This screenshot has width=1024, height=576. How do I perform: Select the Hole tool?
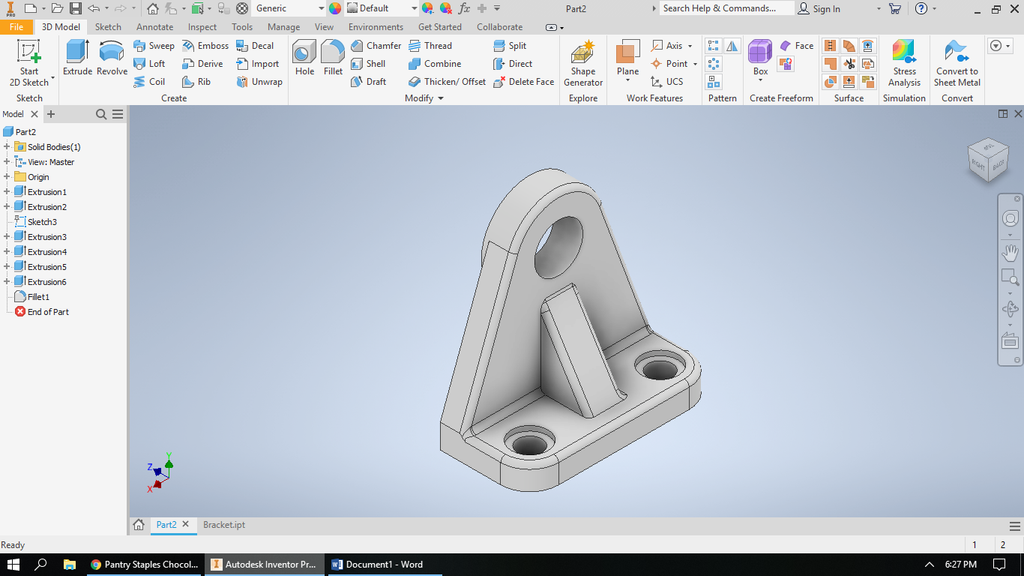tap(304, 57)
